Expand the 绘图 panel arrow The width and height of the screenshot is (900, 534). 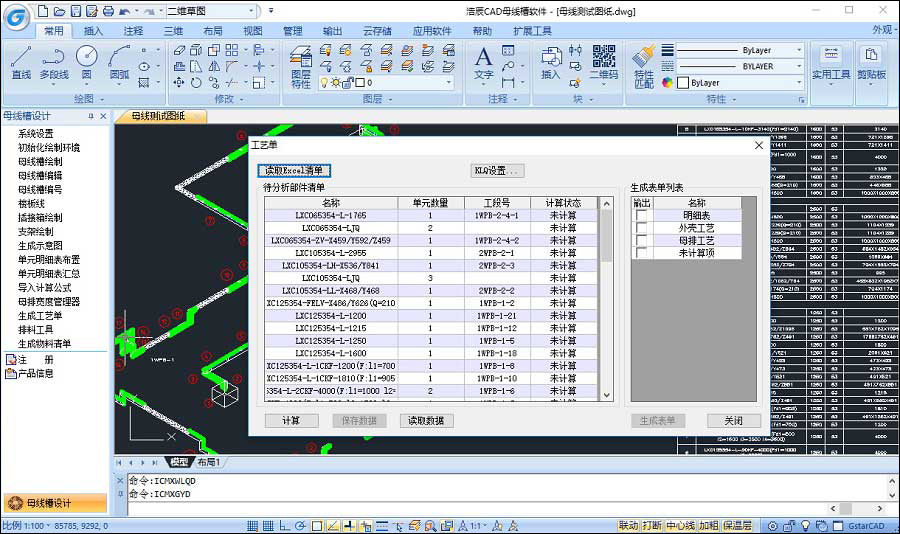[x=103, y=99]
